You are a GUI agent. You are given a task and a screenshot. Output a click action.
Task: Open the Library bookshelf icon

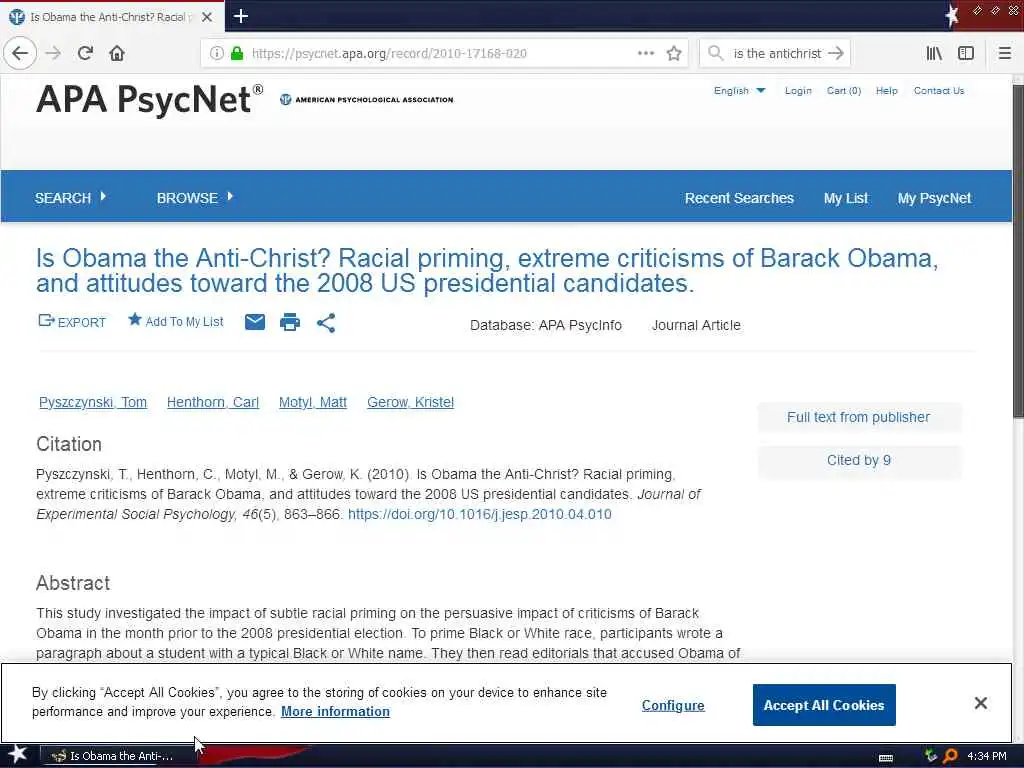[x=934, y=54]
